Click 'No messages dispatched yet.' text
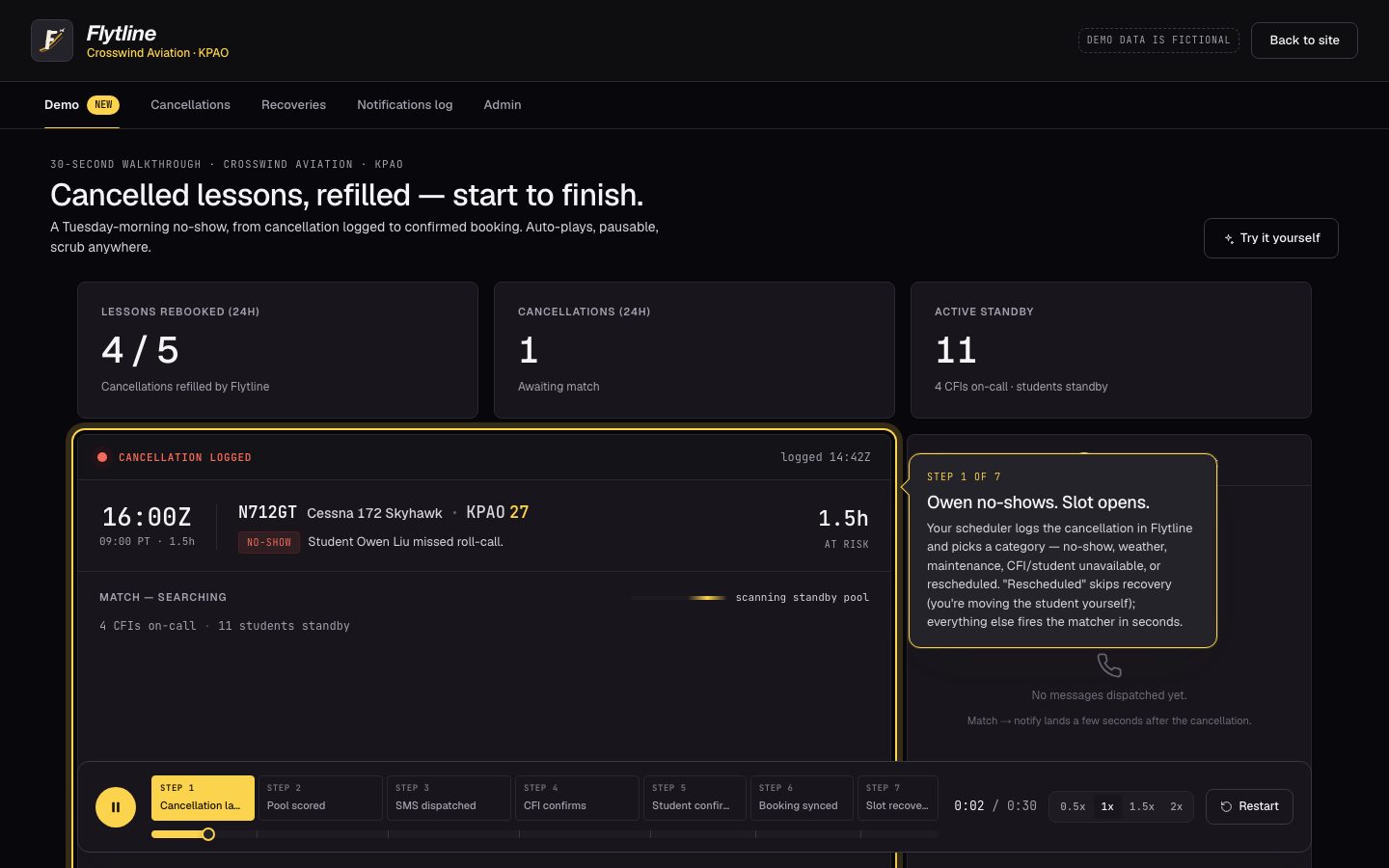The height and width of the screenshot is (868, 1389). click(x=1109, y=695)
